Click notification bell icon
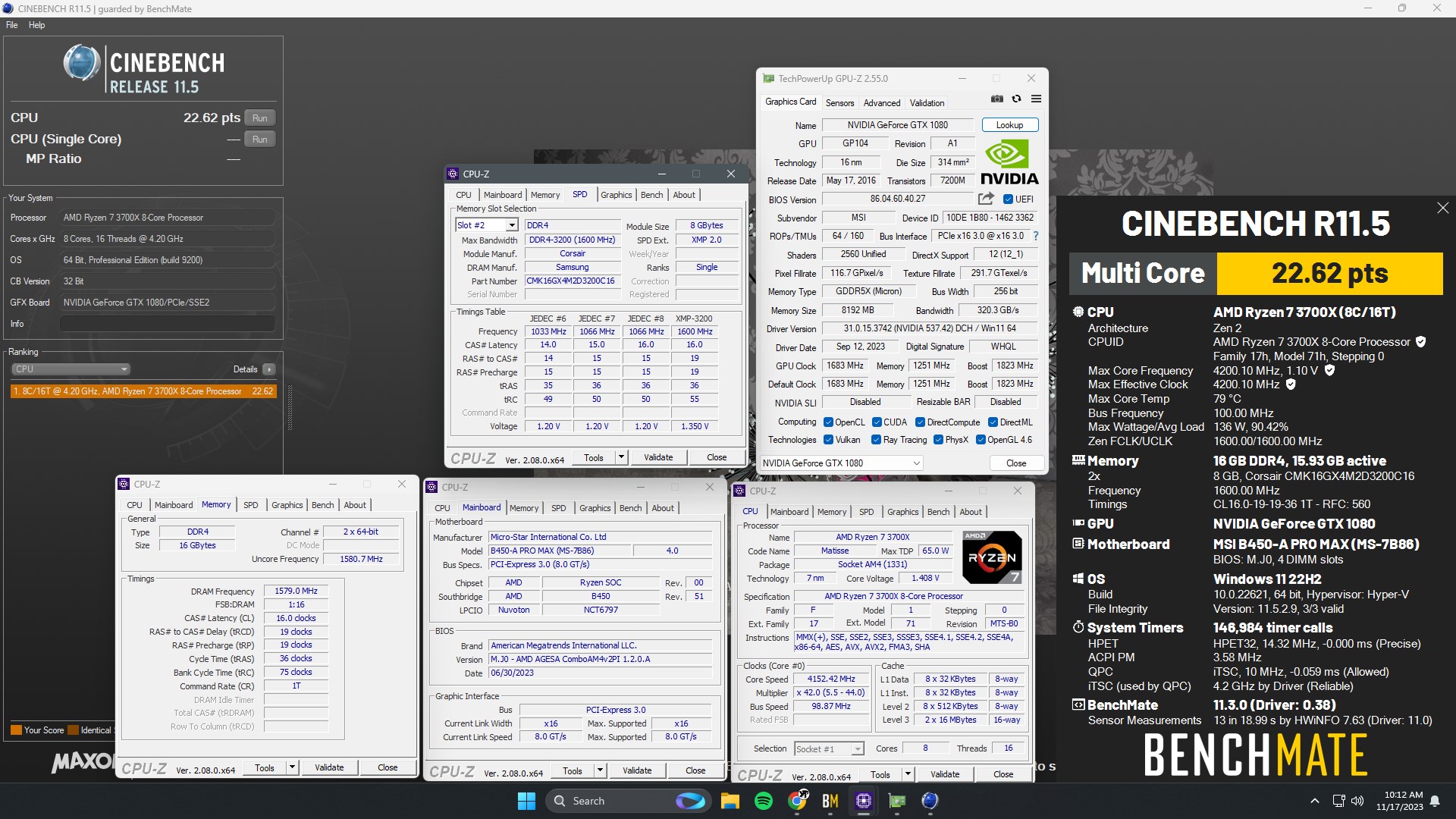Viewport: 1456px width, 819px height. pos(1435,801)
